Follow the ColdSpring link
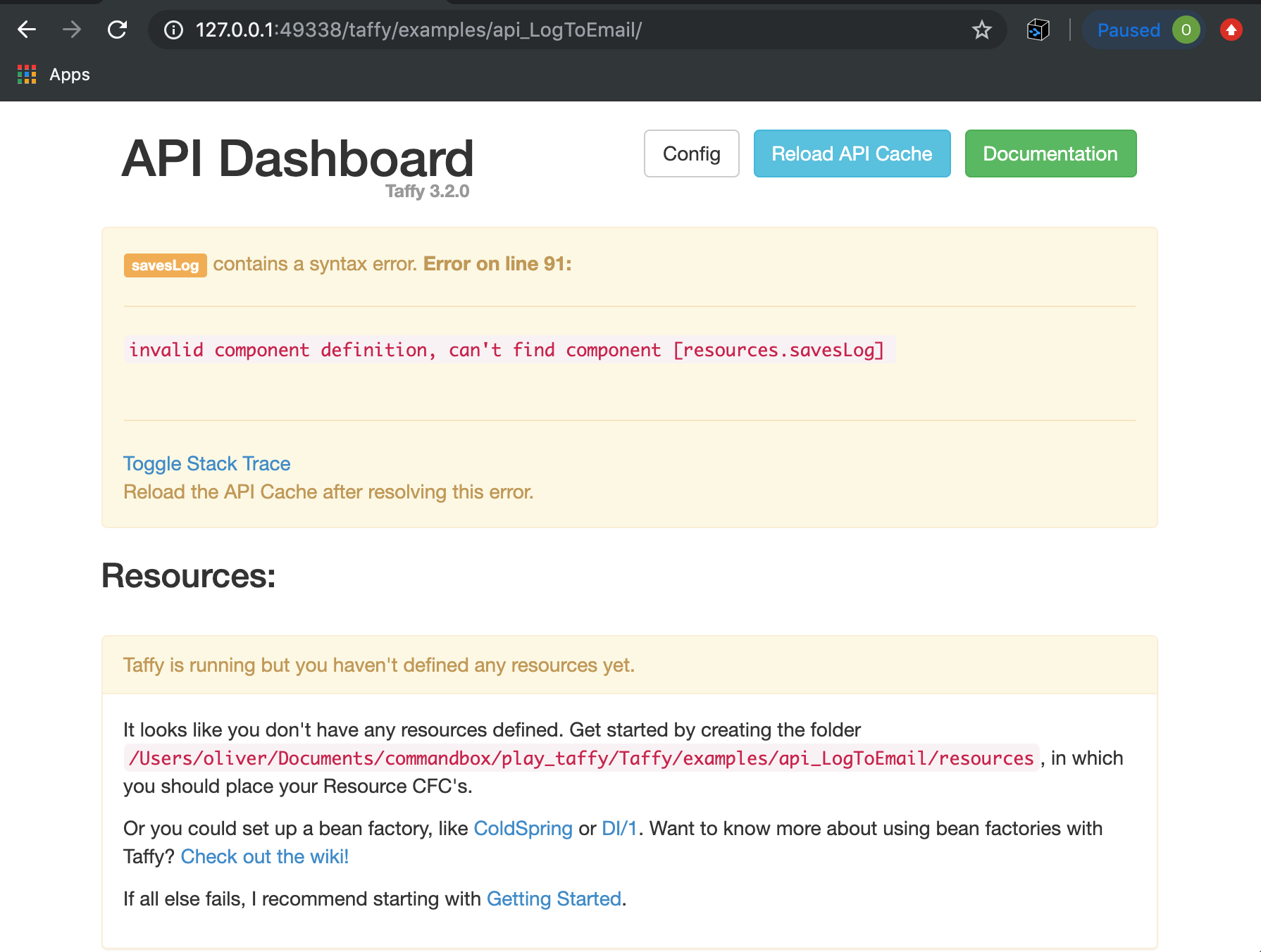The image size is (1261, 952). 523,828
